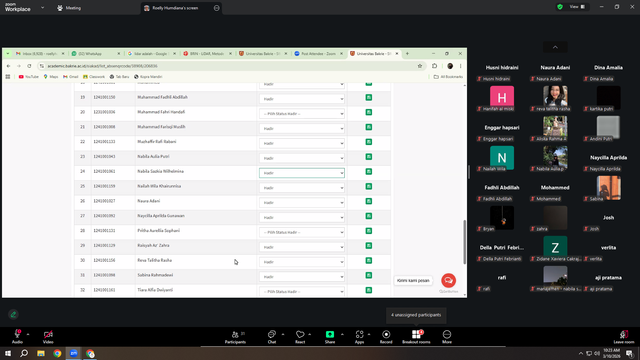Open the Zoom Chat panel
Image resolution: width=640 pixels, height=360 pixels.
(272, 336)
